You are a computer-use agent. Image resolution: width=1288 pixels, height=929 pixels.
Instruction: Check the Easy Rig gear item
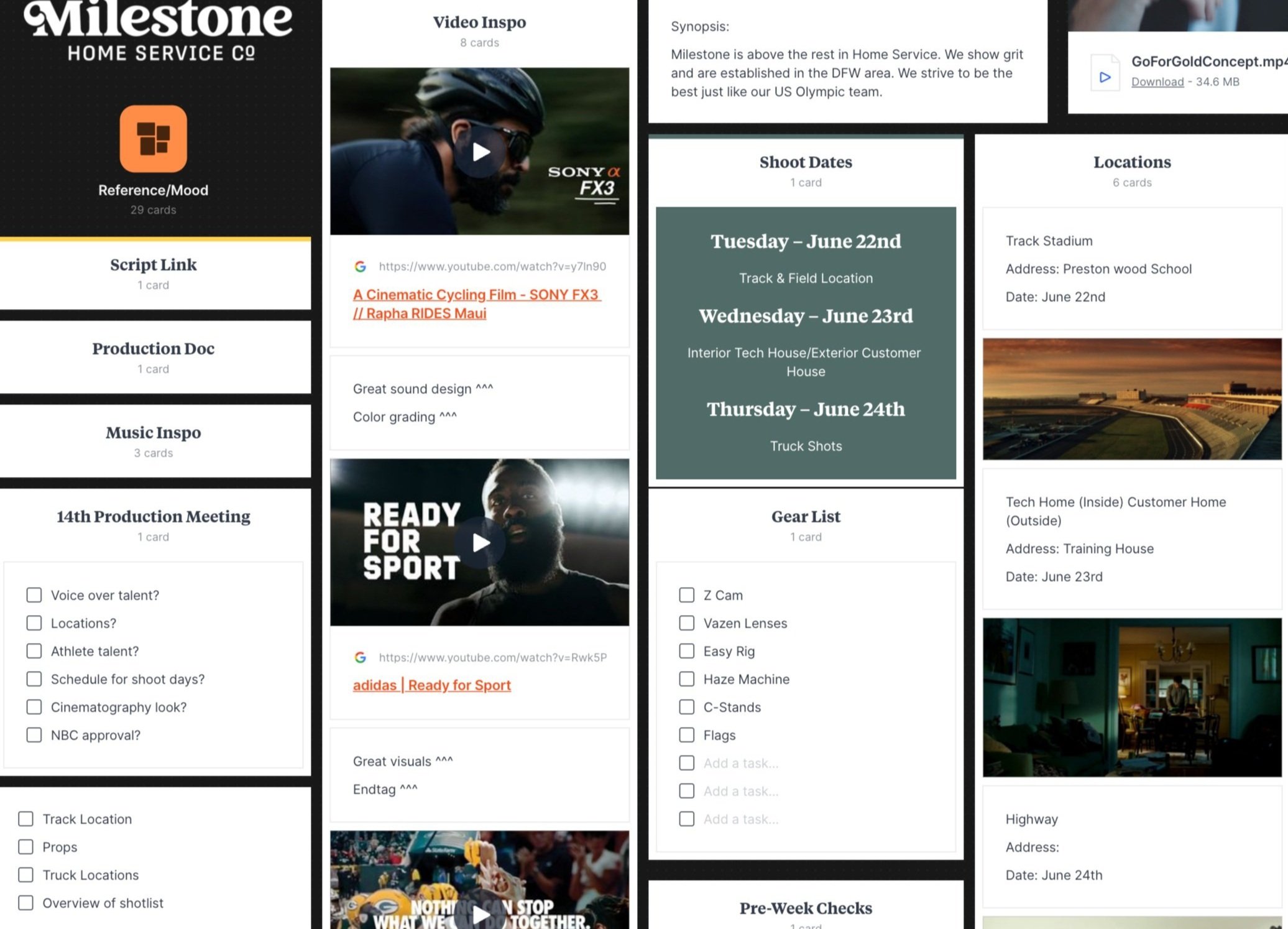[687, 651]
